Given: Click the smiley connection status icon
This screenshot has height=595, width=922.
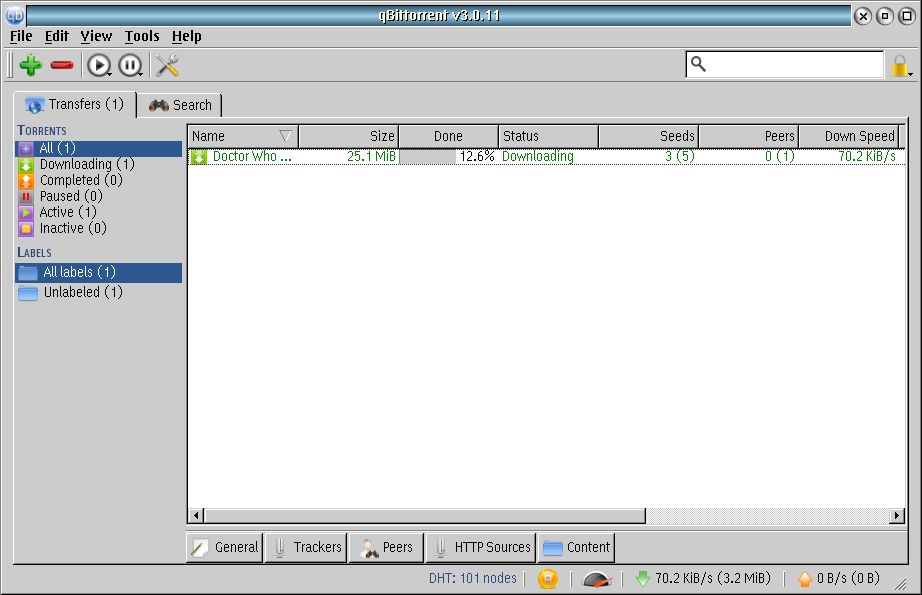Looking at the screenshot, I should 547,578.
